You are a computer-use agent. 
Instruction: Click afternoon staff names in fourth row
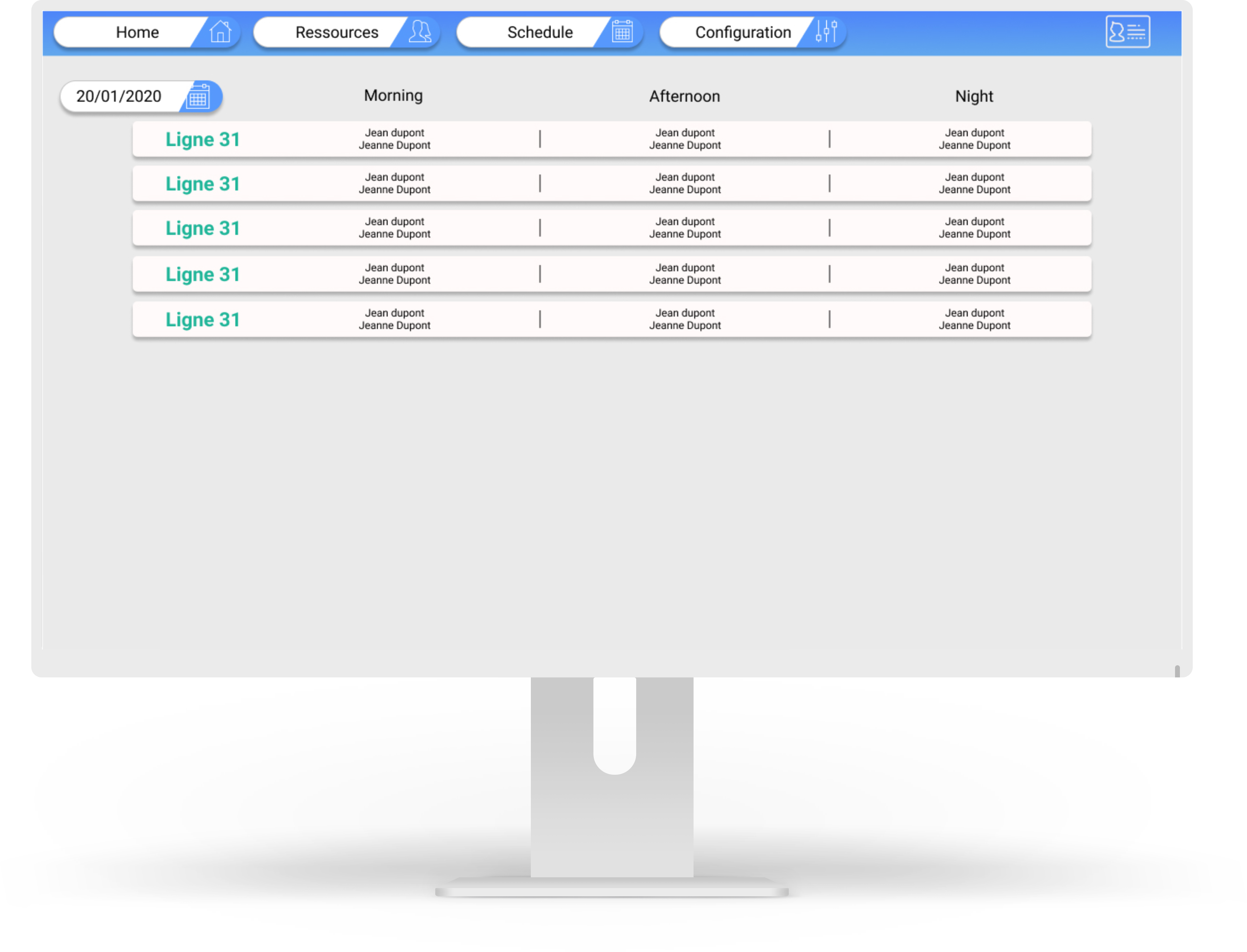pos(685,274)
